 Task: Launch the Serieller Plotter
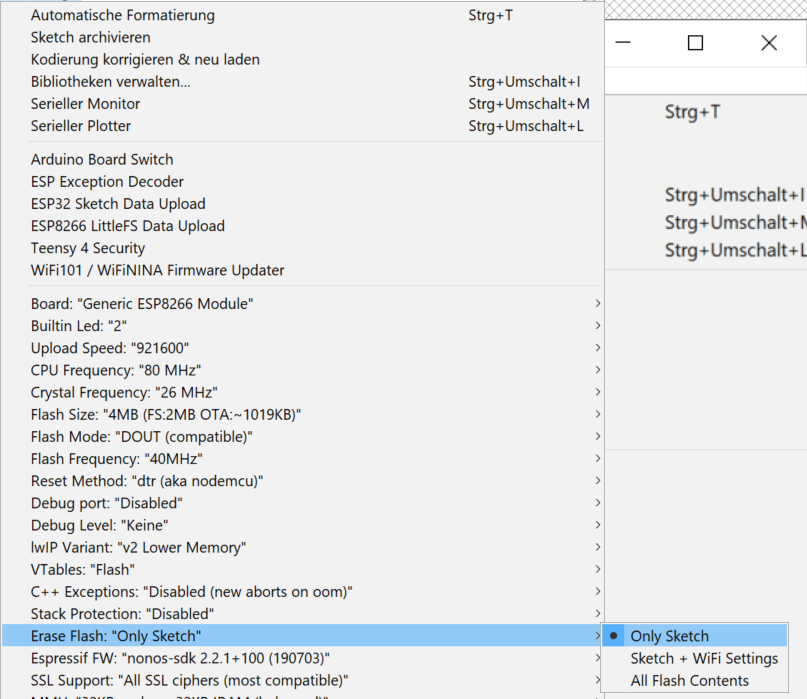(x=81, y=126)
